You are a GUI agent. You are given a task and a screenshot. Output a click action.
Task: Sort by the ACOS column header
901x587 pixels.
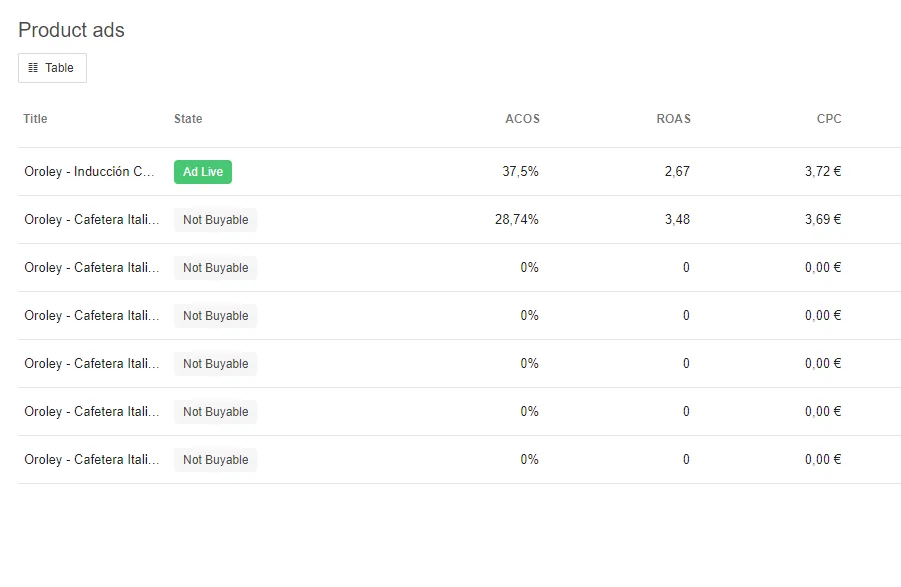click(522, 119)
